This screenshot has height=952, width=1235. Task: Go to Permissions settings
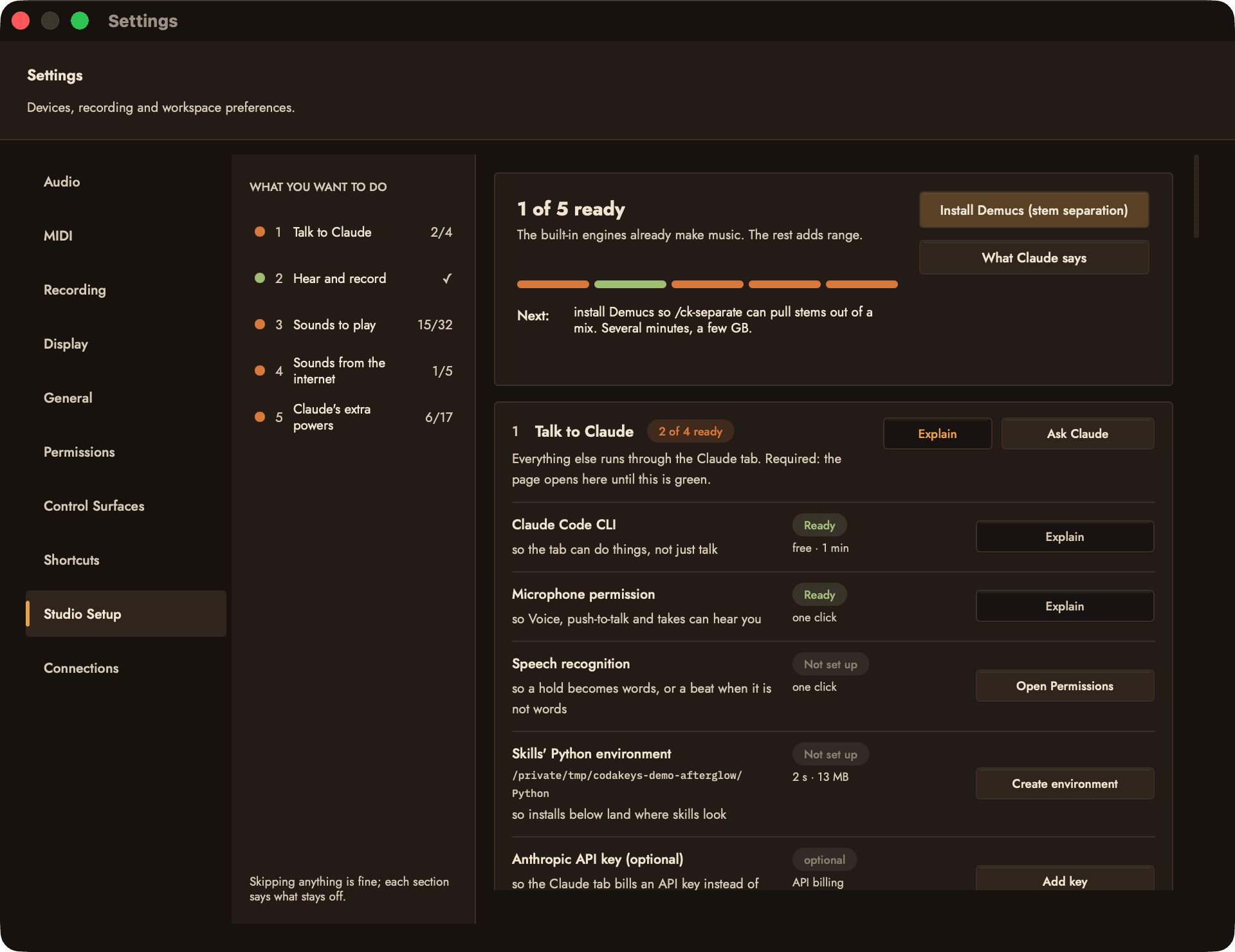coord(126,452)
